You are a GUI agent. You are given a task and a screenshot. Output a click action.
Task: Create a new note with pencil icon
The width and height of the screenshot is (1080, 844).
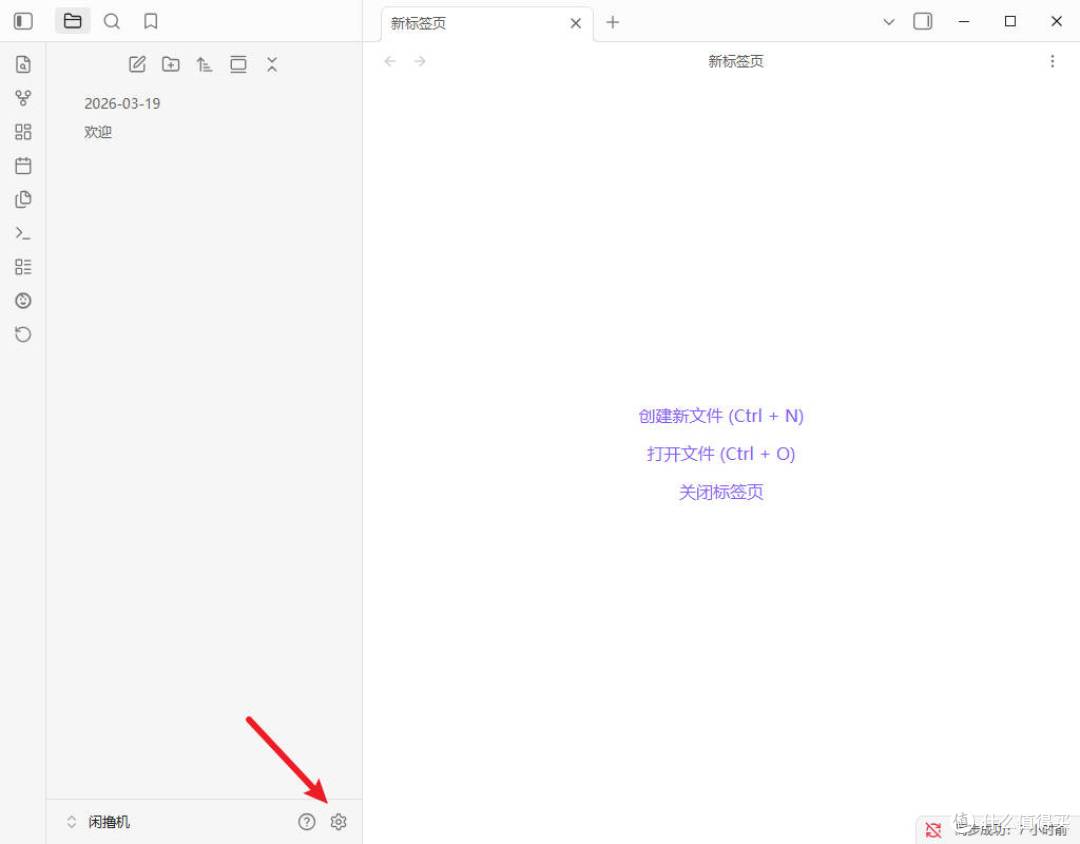[137, 64]
